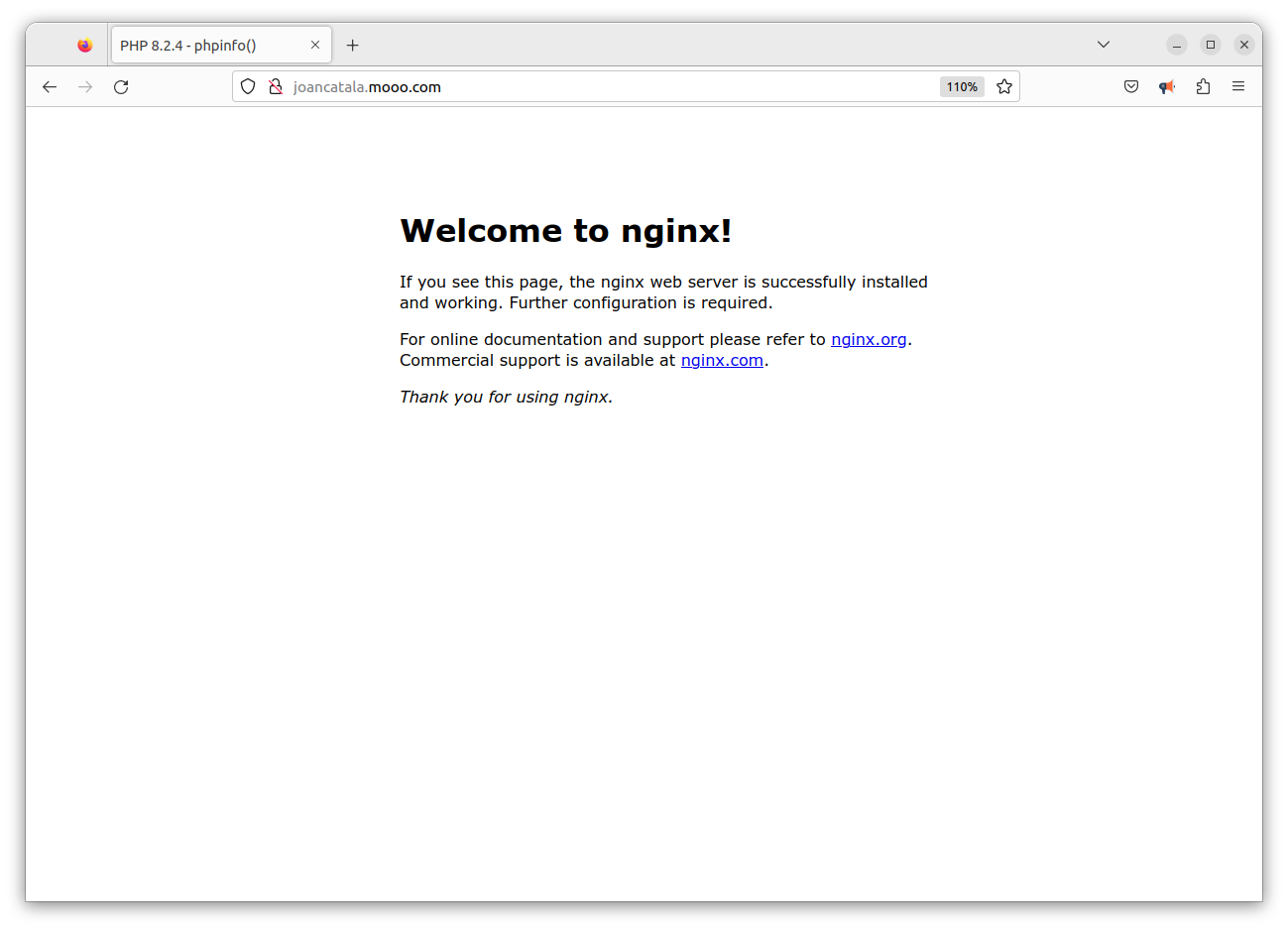This screenshot has width=1288, height=930.
Task: Open the tracking protection shield panel
Action: pos(248,87)
